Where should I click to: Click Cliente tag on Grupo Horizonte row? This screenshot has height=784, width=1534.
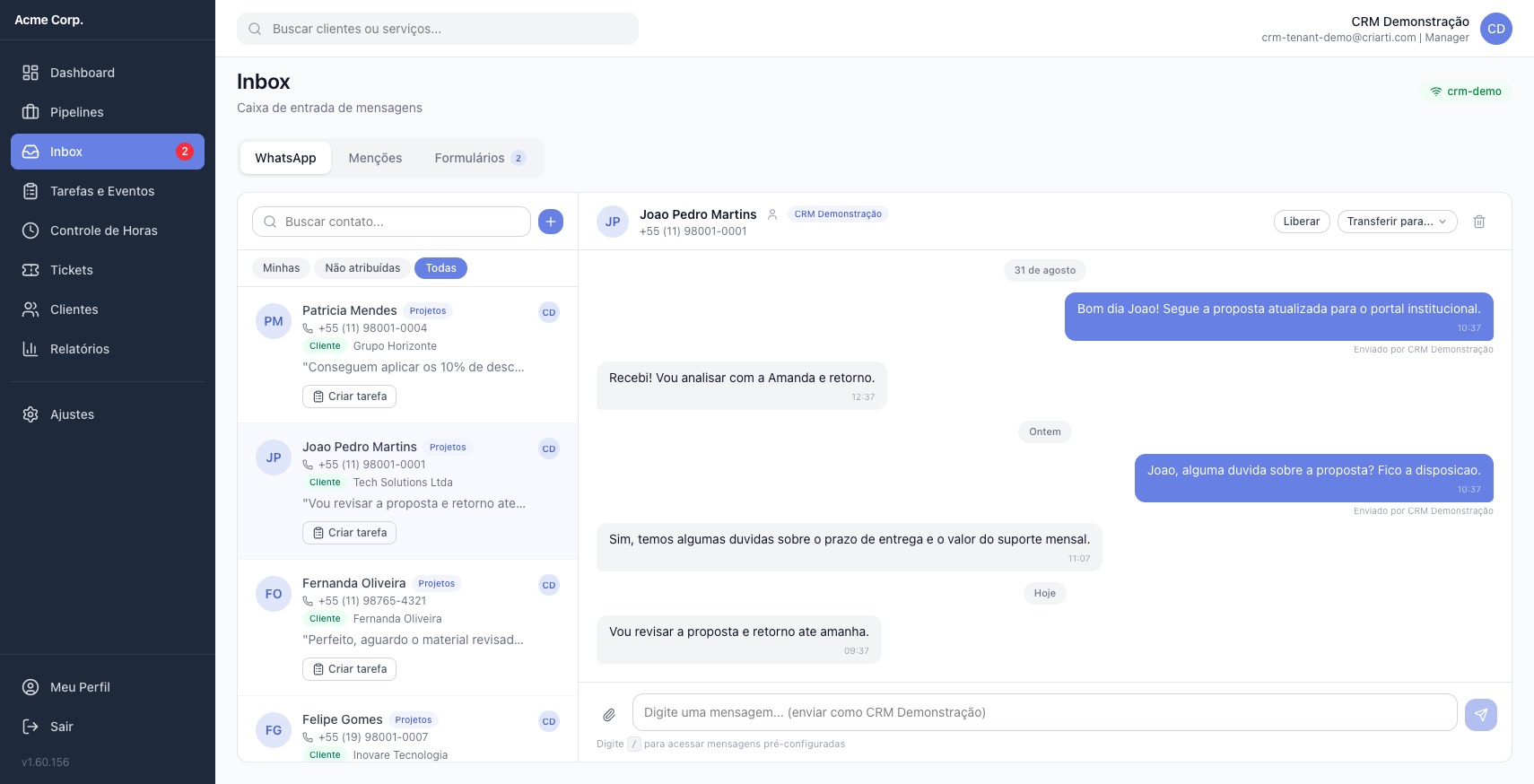[x=325, y=346]
